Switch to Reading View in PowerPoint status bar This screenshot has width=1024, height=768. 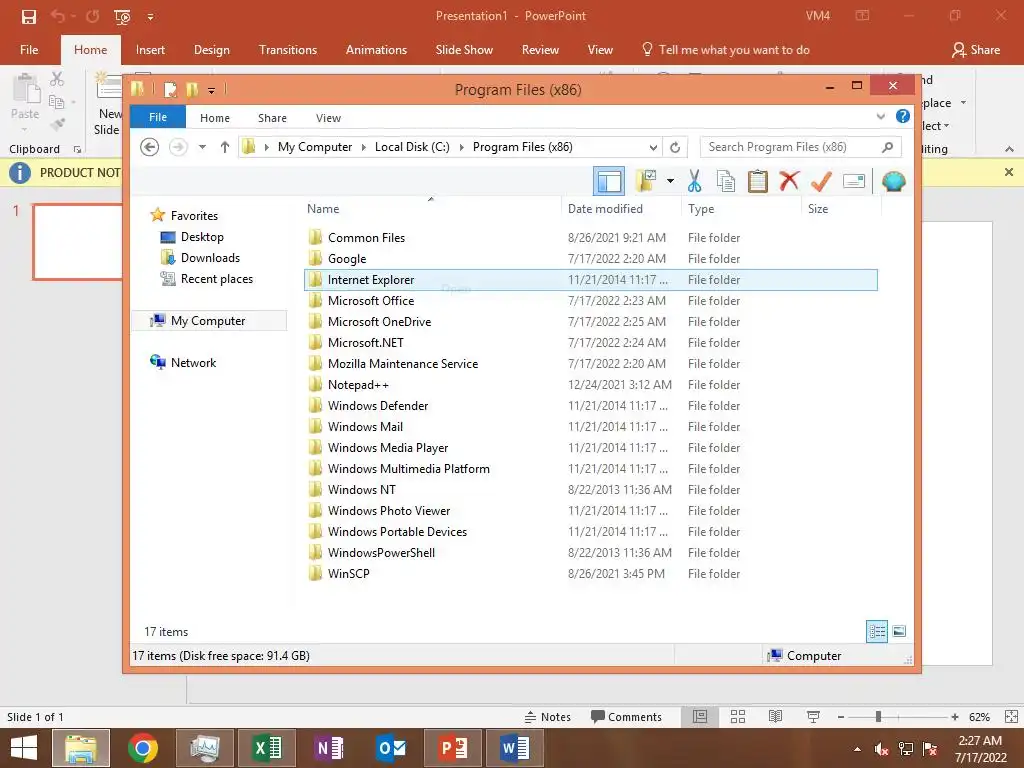775,716
